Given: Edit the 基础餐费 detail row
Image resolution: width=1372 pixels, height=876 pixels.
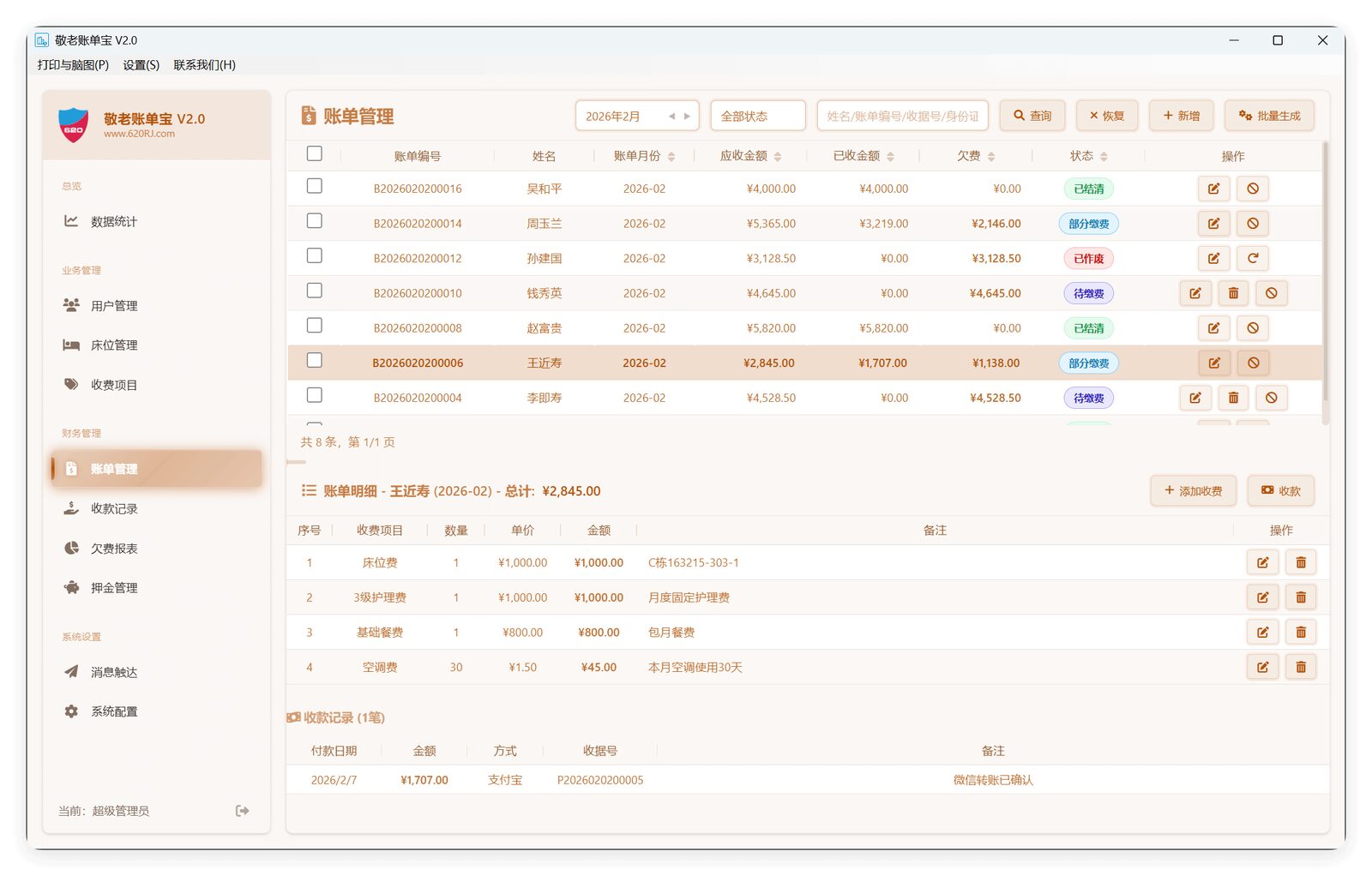Looking at the screenshot, I should click(x=1262, y=633).
